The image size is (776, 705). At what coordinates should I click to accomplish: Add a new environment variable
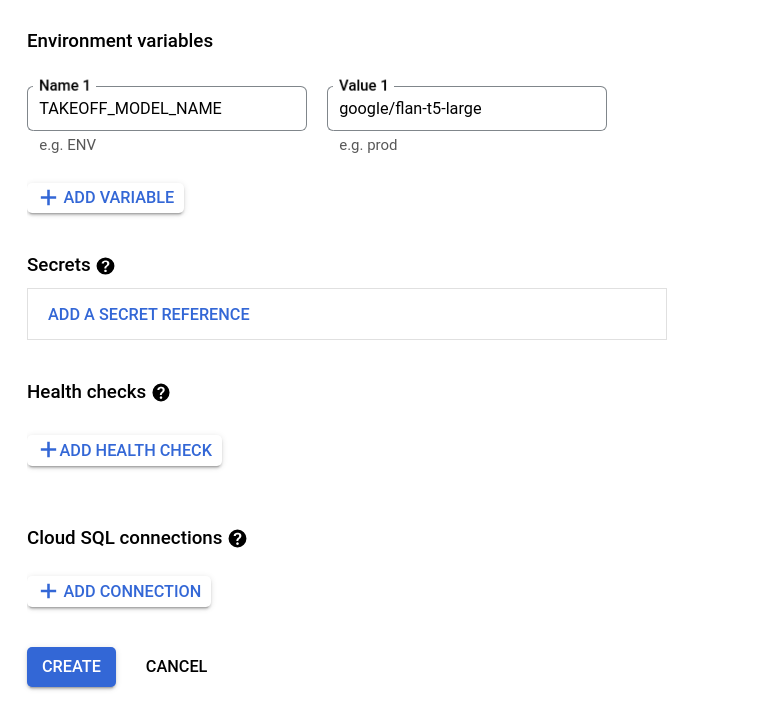[106, 197]
